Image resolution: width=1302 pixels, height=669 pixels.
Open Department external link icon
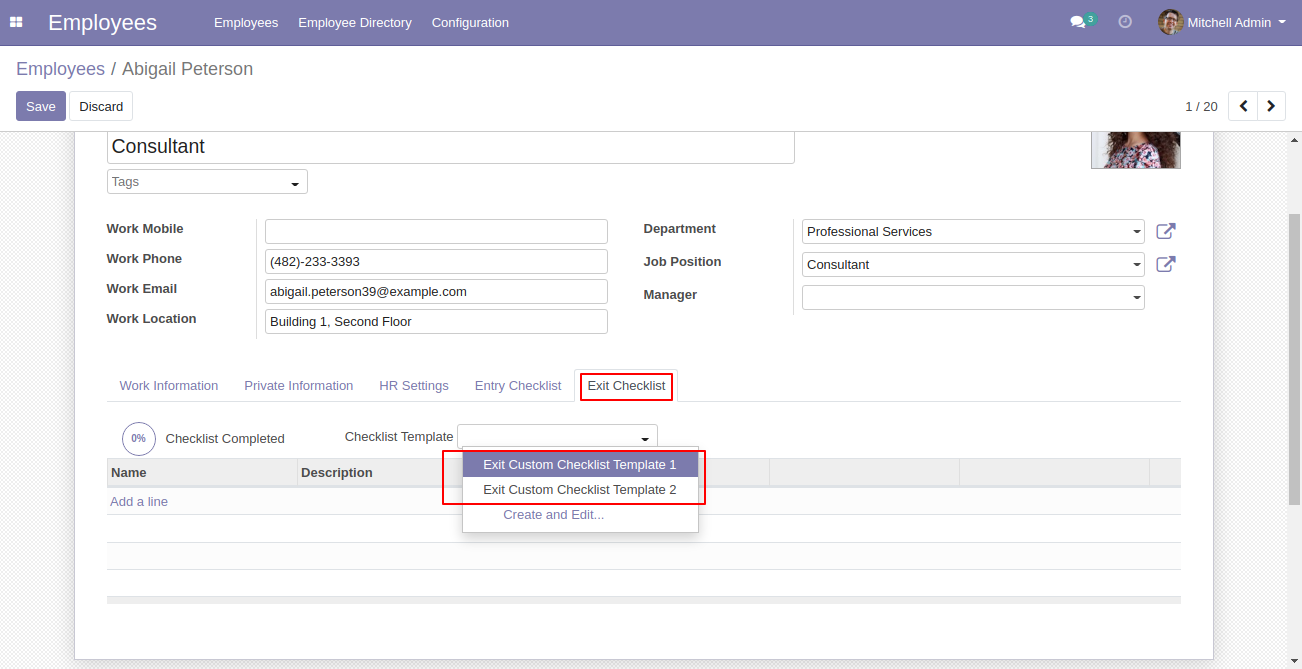[1165, 231]
